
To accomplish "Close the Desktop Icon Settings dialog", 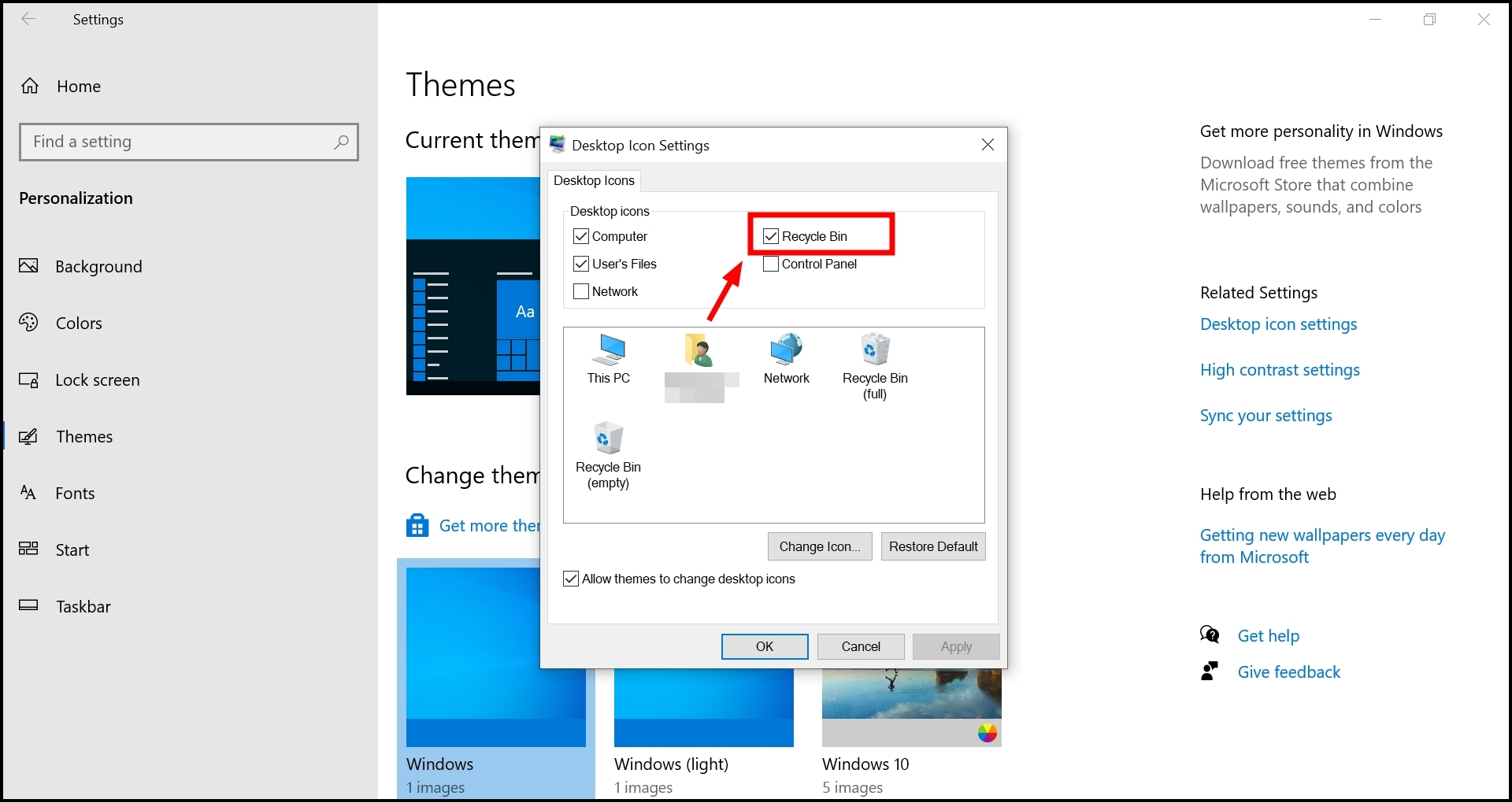I will 988,145.
